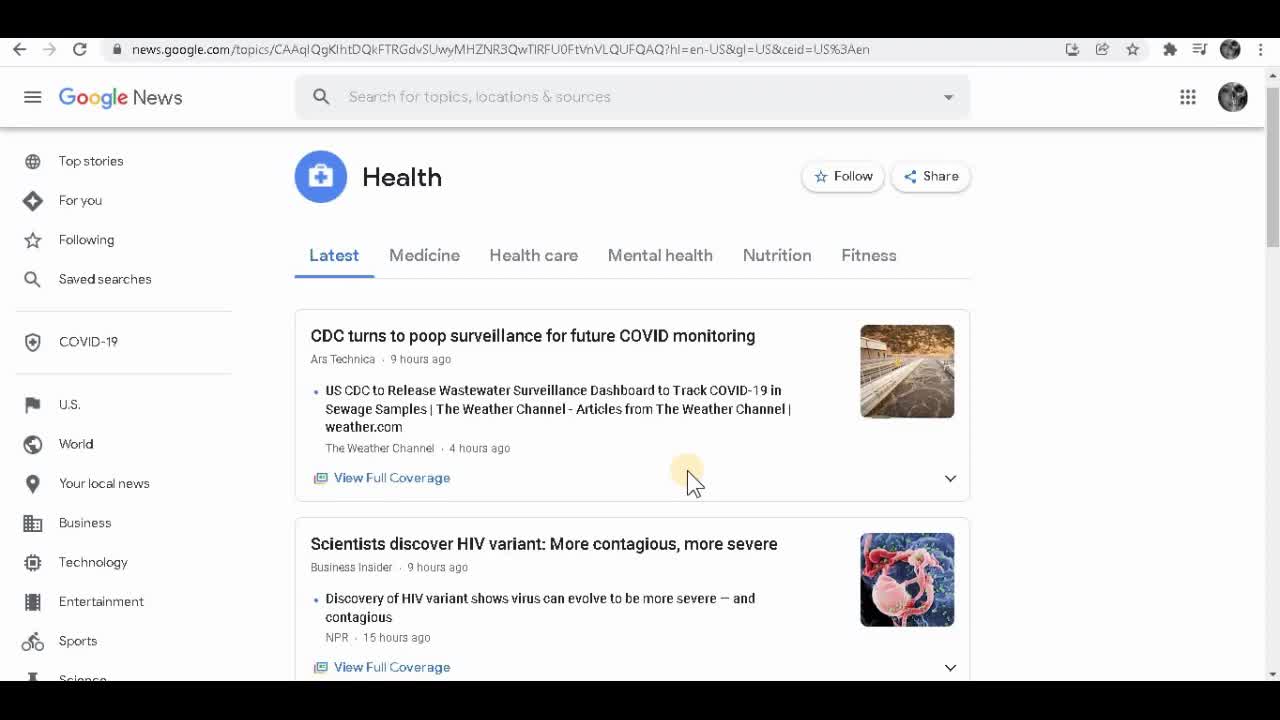Click the Top stories globe icon

click(33, 161)
